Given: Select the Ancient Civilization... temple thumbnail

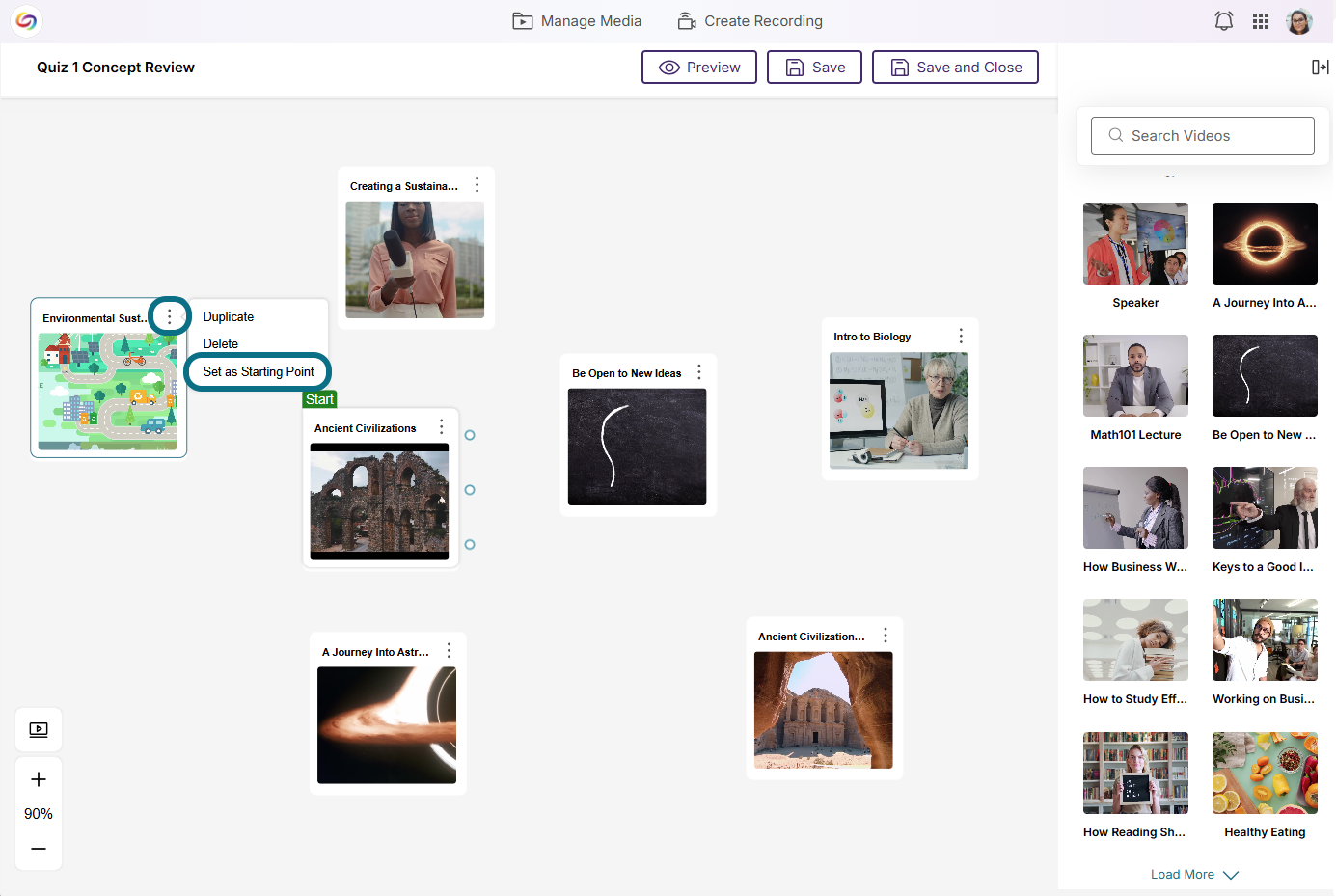Looking at the screenshot, I should pos(823,710).
